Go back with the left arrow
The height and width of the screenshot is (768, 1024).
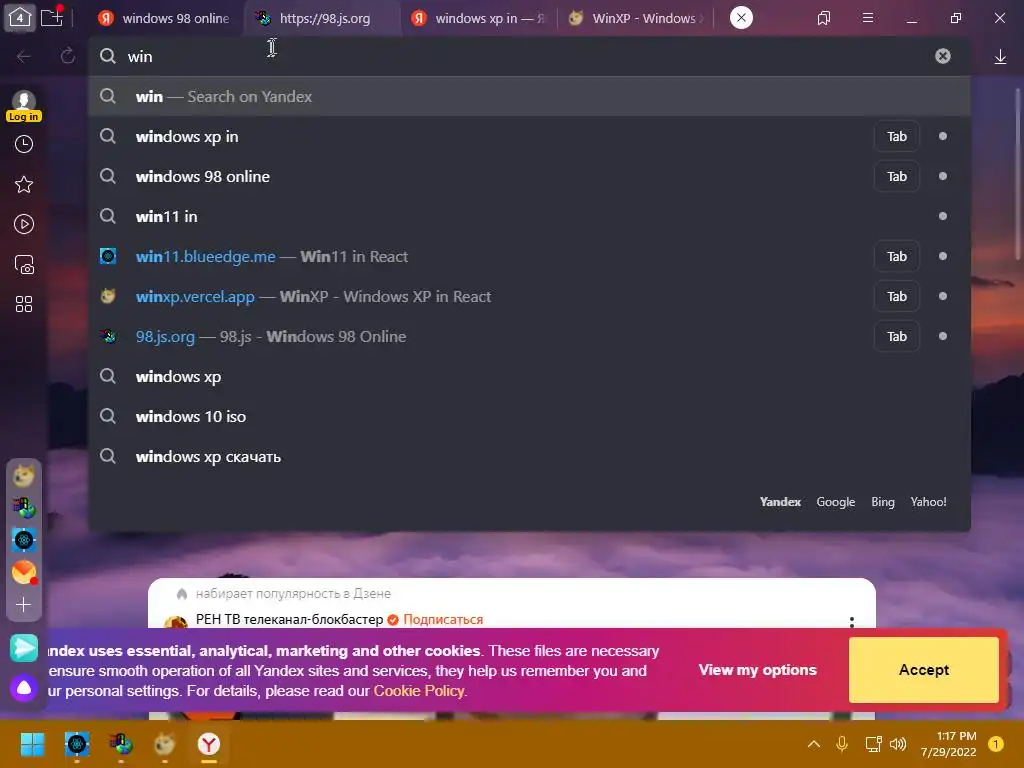point(24,57)
